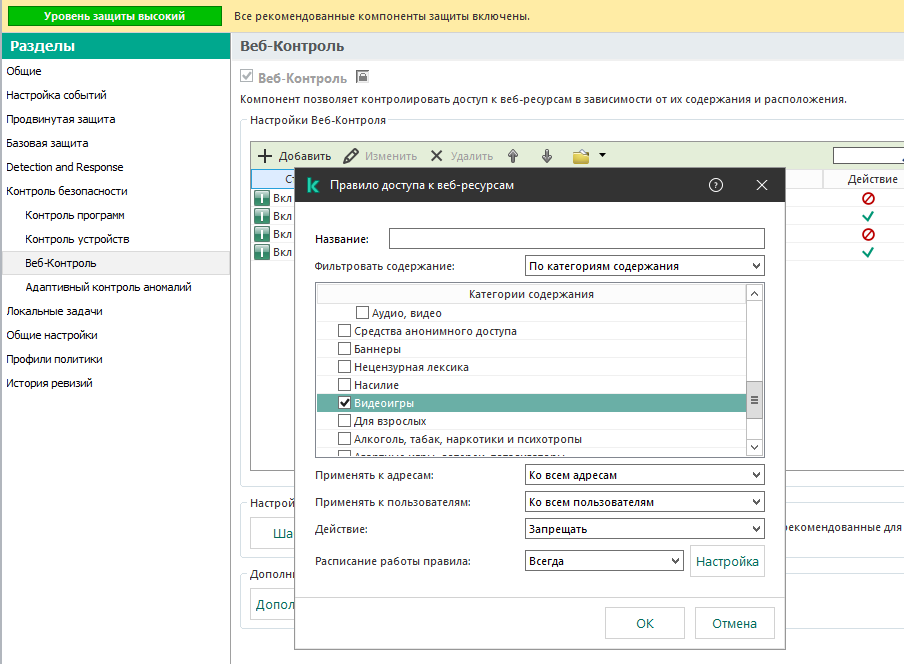Open the Контроль устройств section
The height and width of the screenshot is (664, 904).
click(x=77, y=239)
